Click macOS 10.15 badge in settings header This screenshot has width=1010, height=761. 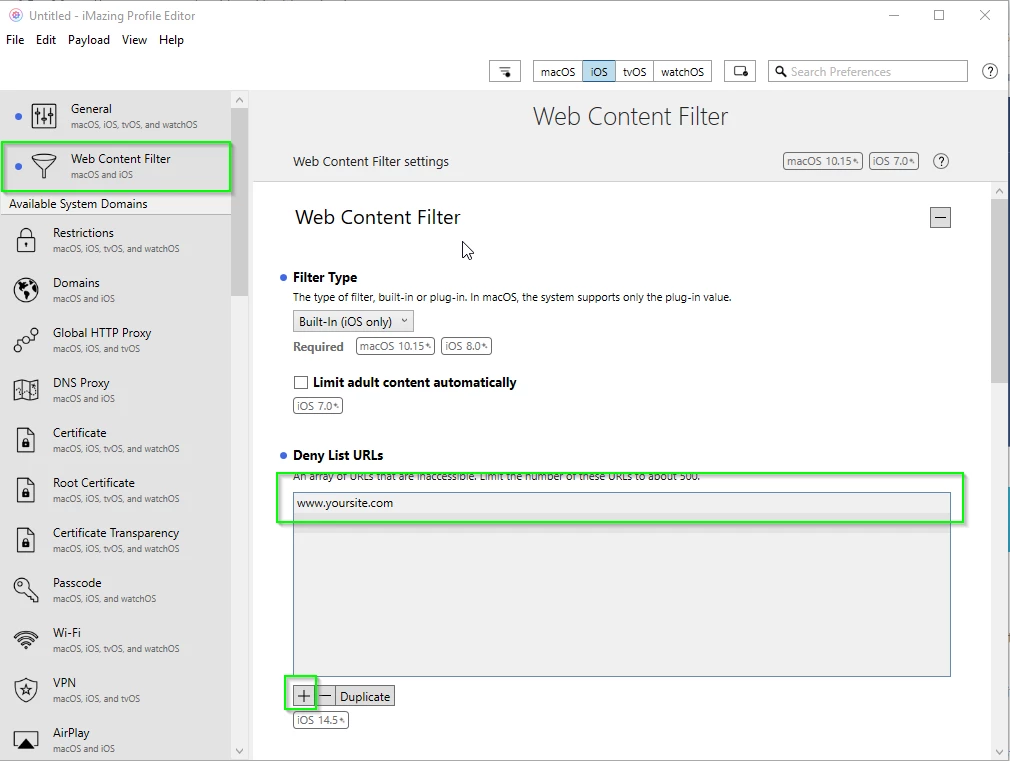823,161
